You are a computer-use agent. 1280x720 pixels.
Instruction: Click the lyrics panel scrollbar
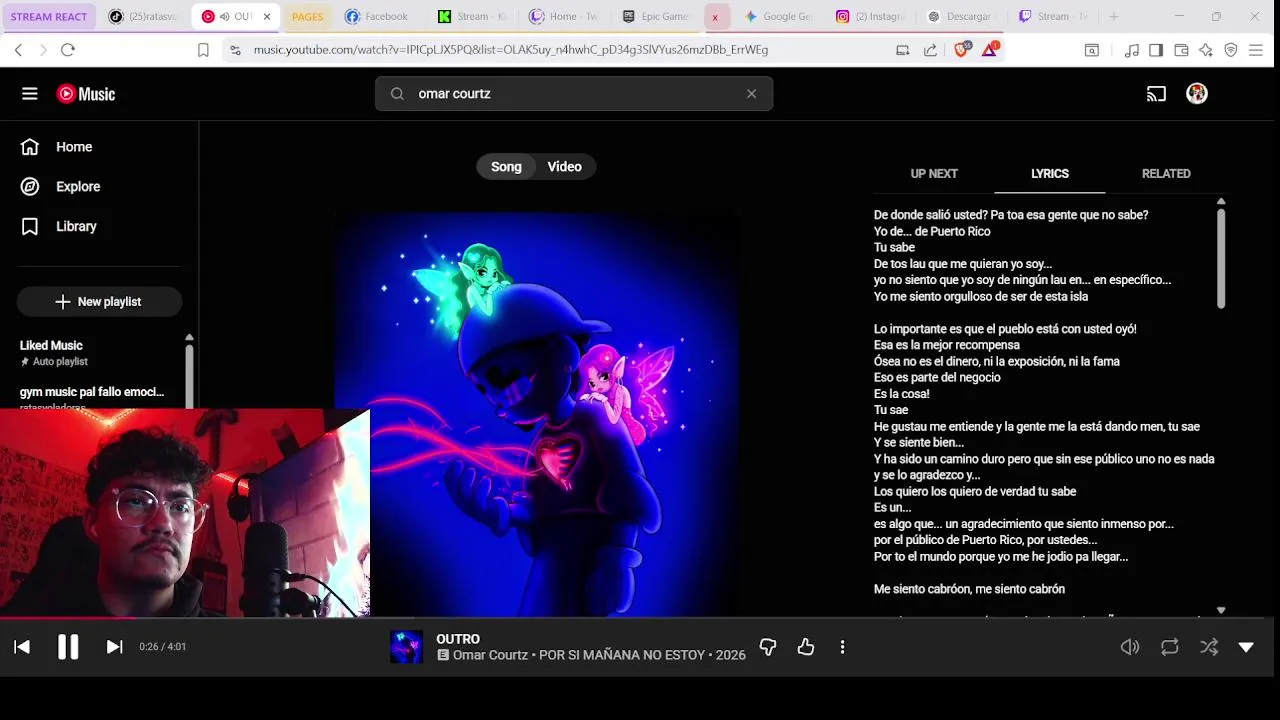1221,259
